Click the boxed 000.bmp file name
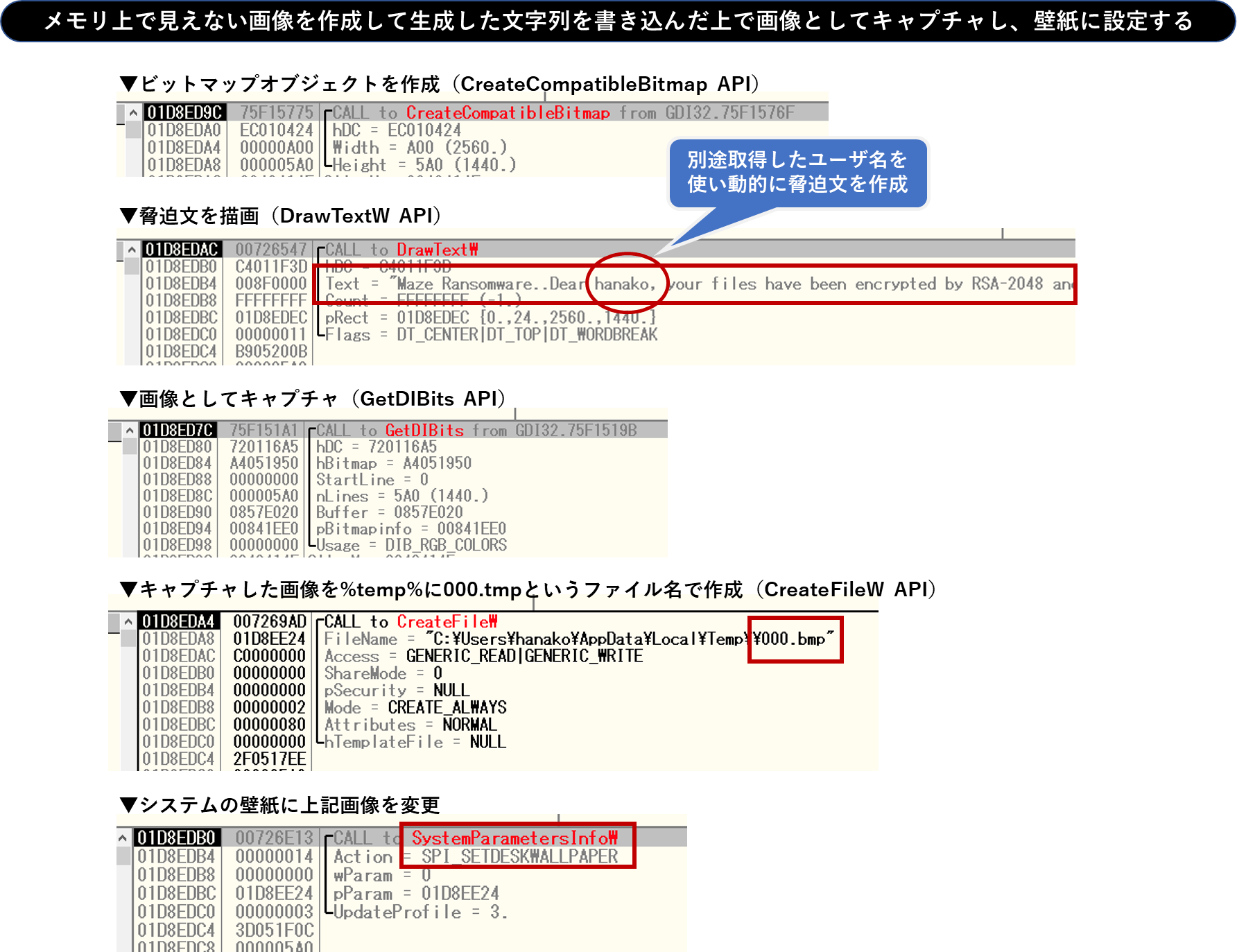 [x=794, y=639]
